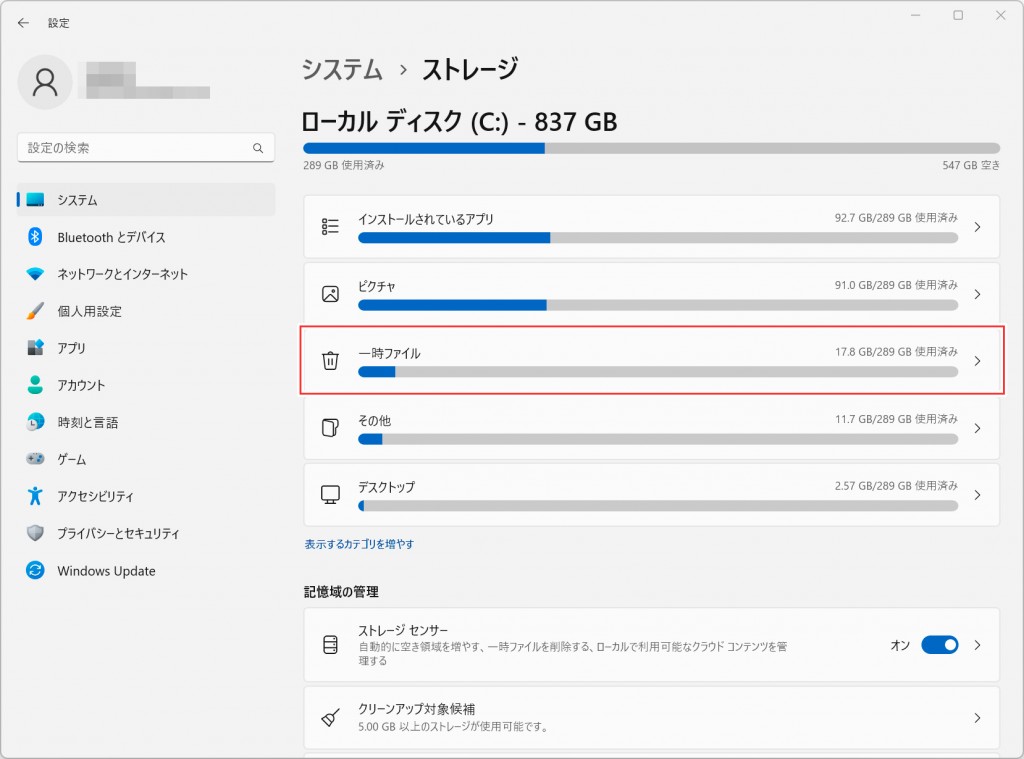Expand the デスクトップ row chevron
This screenshot has width=1024, height=759.
coord(977,495)
